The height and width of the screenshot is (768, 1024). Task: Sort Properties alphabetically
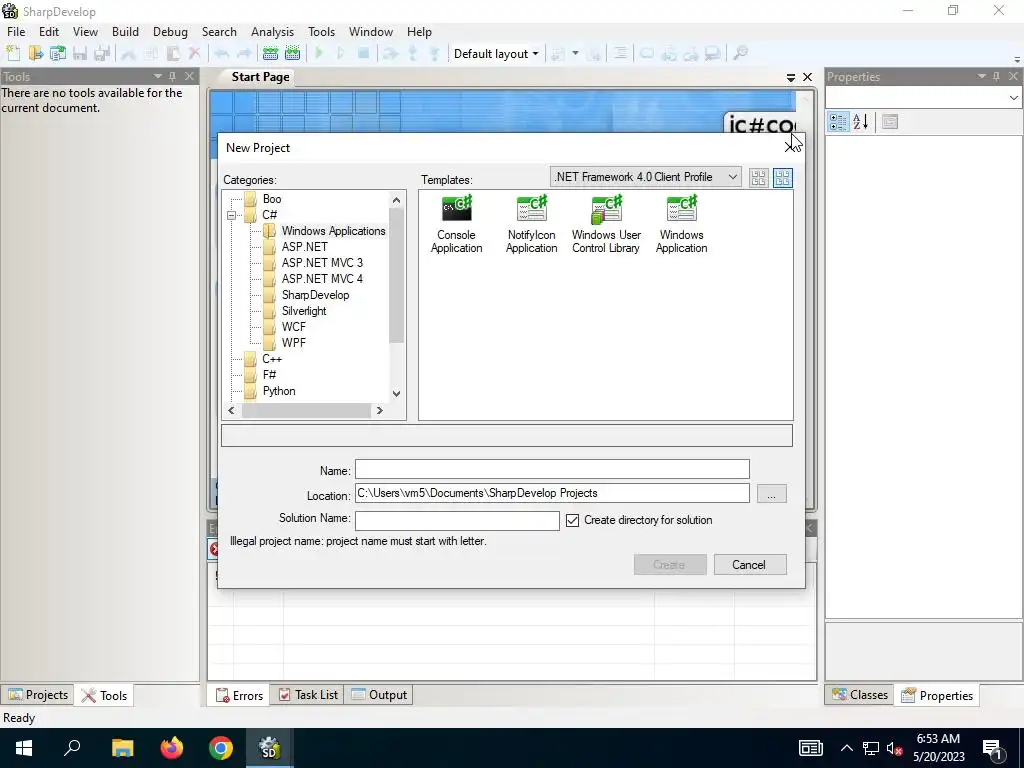[861, 121]
